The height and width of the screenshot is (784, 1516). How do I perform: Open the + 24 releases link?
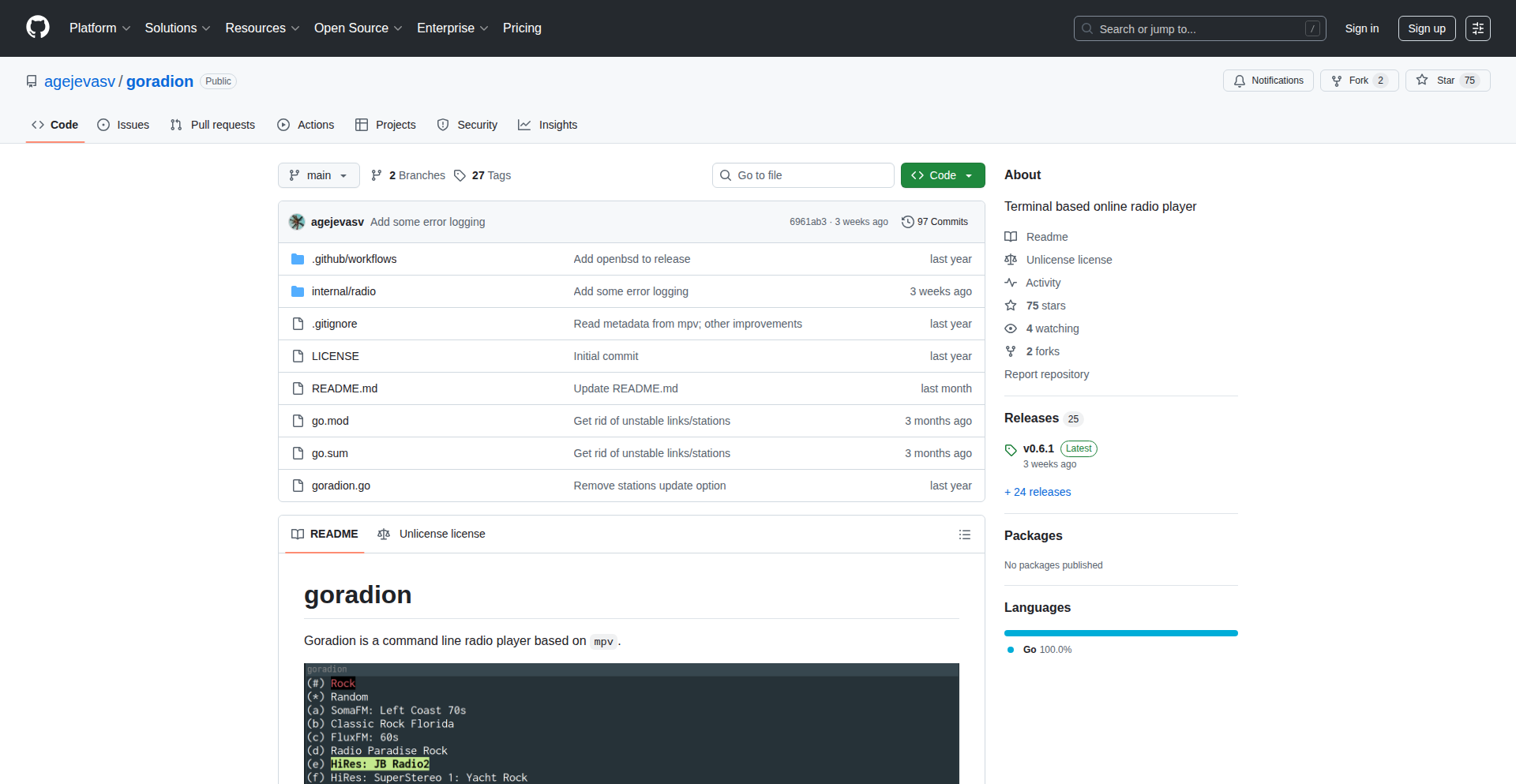[x=1038, y=492]
